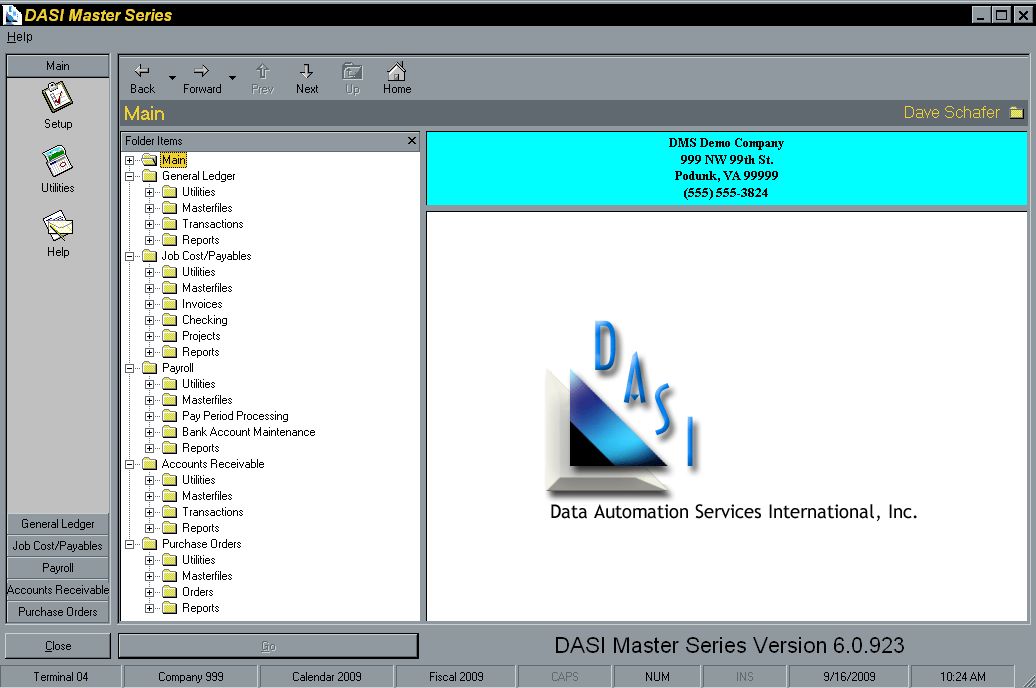The width and height of the screenshot is (1036, 688).
Task: Click the DMS Demo Company header text
Action: [726, 143]
